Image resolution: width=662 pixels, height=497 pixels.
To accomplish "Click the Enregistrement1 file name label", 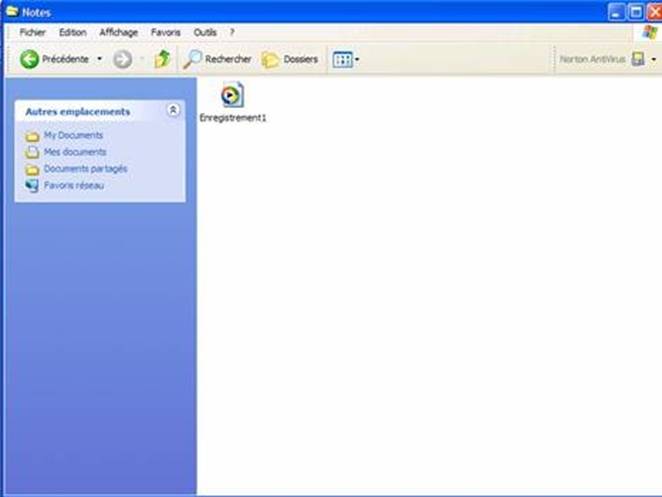I will [233, 118].
